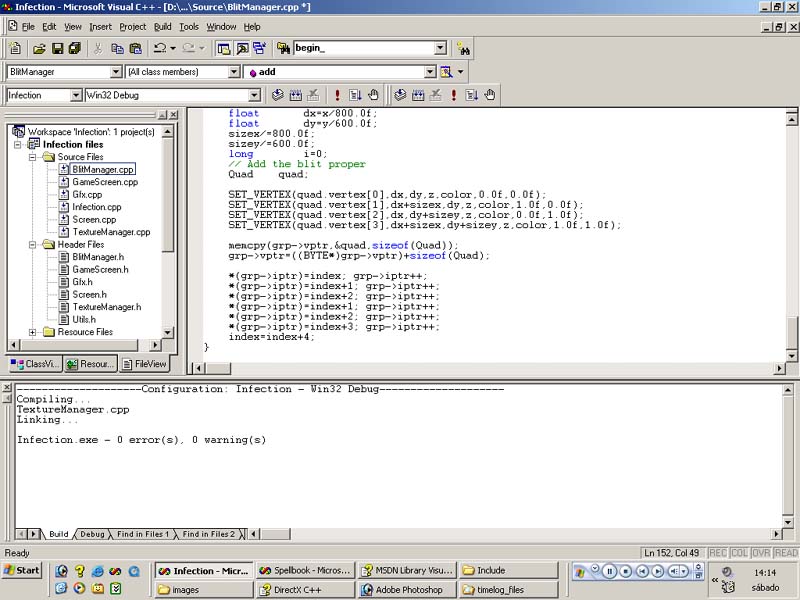Click the Find in Files binoculars icon
Image resolution: width=800 pixels, height=600 pixels.
pos(283,48)
